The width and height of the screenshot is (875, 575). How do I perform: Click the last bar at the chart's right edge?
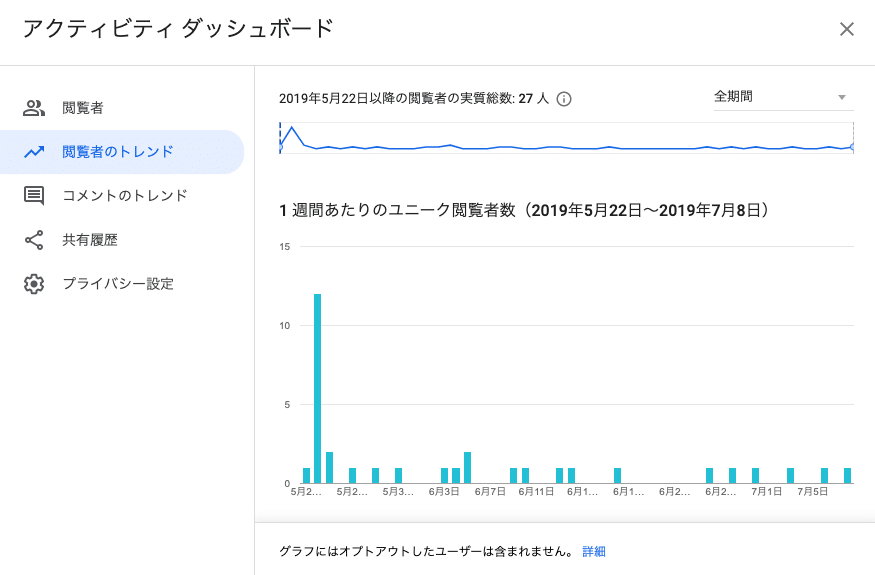pos(848,476)
